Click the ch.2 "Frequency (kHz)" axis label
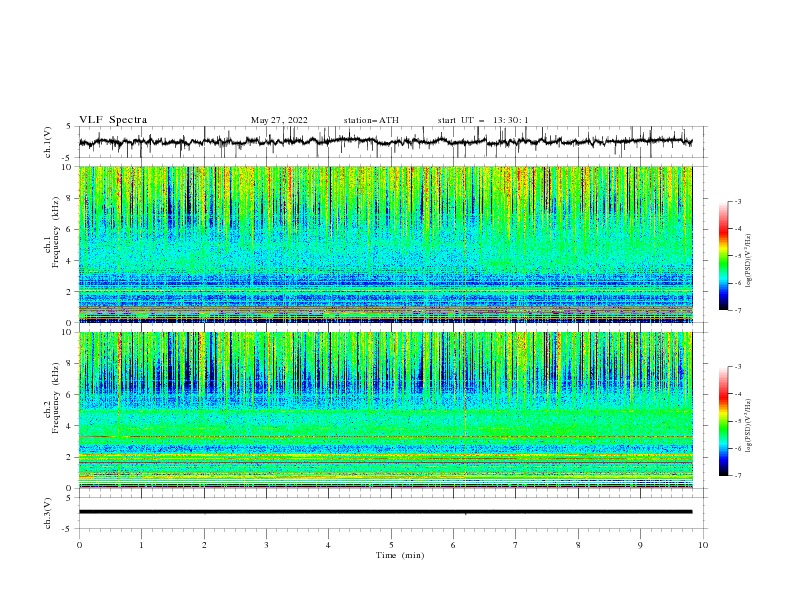Viewport: 792px width, 612px height. pyautogui.click(x=56, y=398)
